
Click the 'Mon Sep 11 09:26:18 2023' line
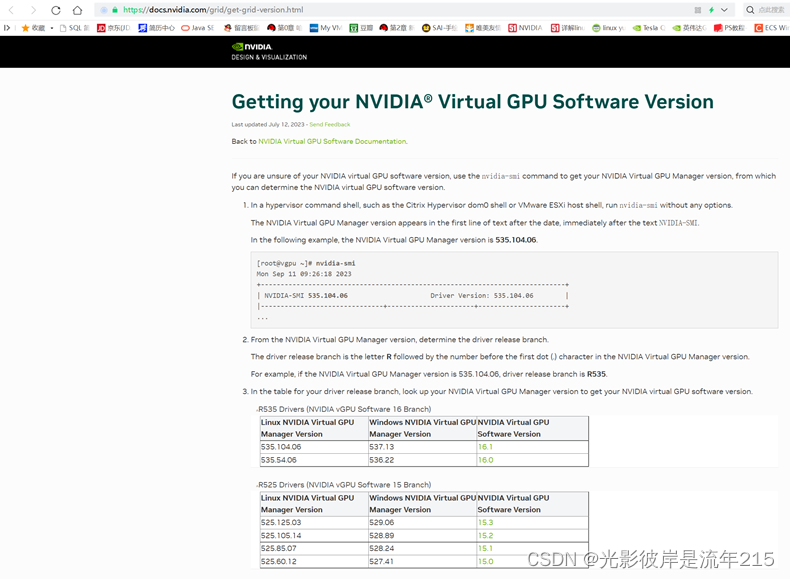[304, 274]
